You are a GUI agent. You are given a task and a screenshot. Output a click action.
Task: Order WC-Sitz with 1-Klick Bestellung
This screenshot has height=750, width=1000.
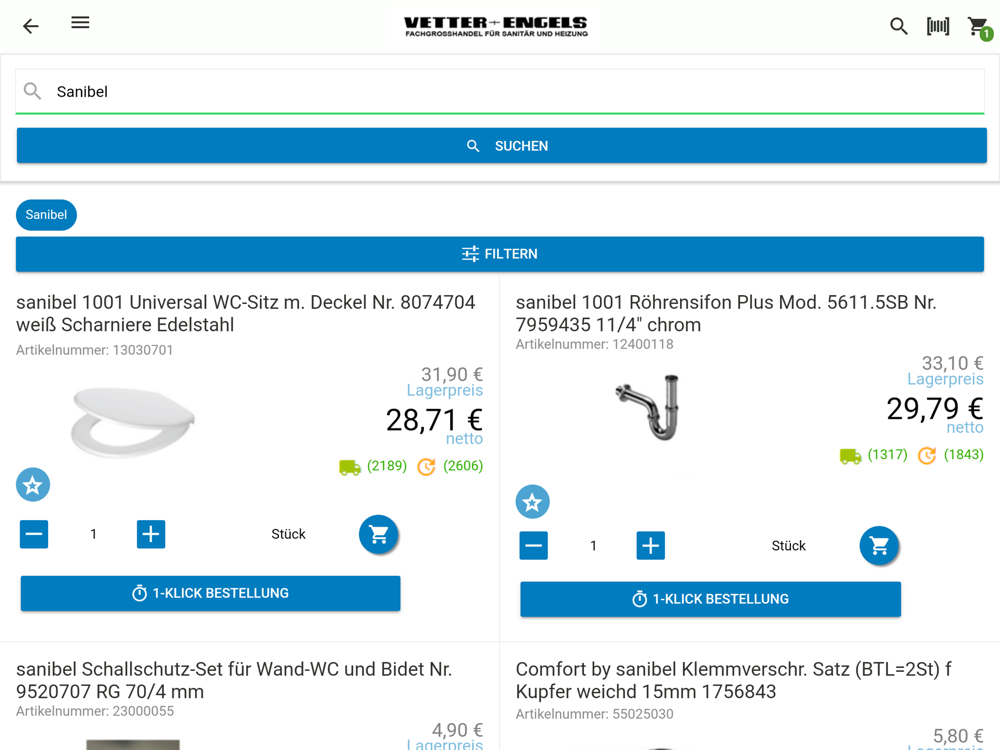point(210,593)
